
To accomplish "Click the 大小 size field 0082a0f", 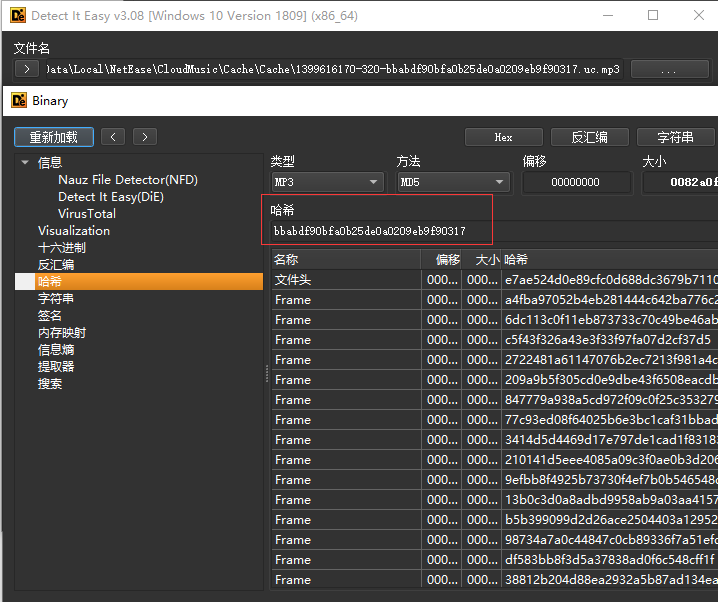I will (x=680, y=182).
